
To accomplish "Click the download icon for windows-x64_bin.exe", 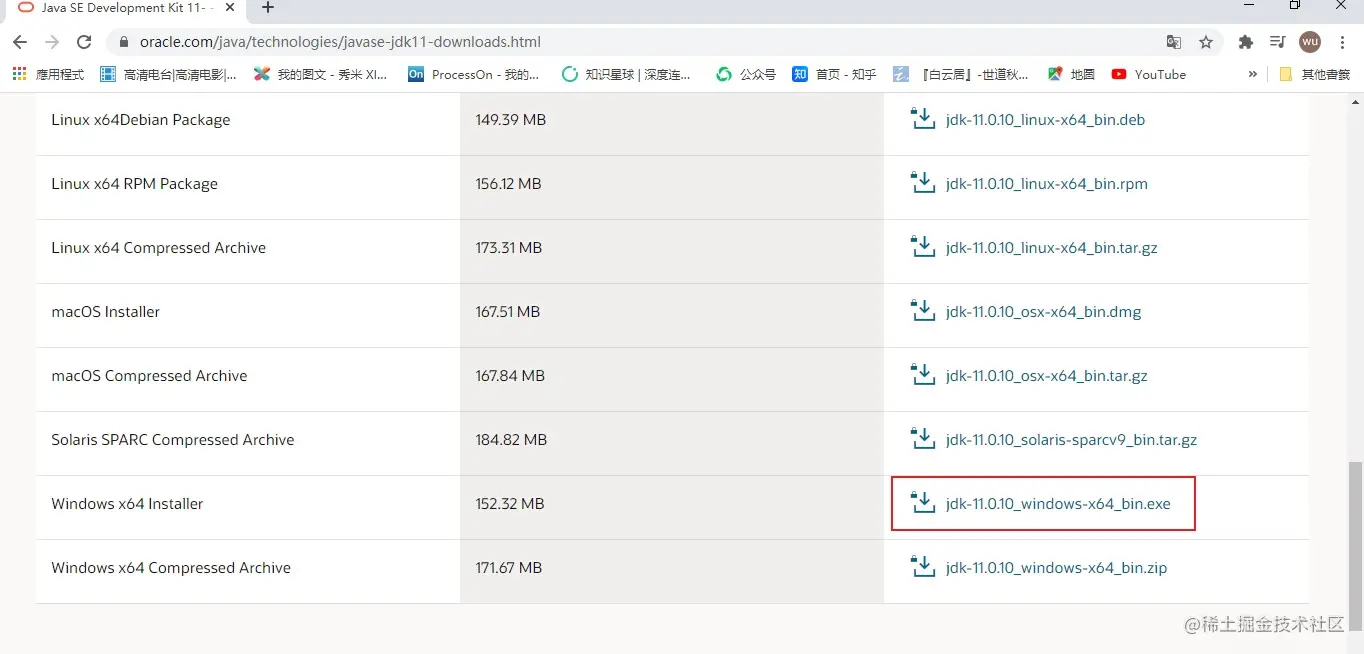I will (x=922, y=503).
